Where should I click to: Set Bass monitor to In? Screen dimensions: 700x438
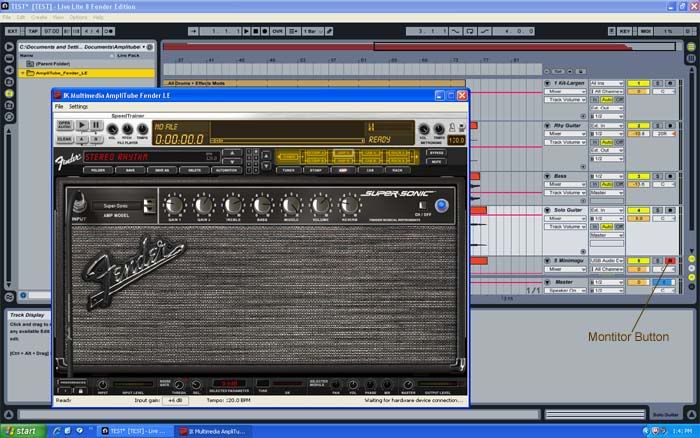(x=595, y=184)
